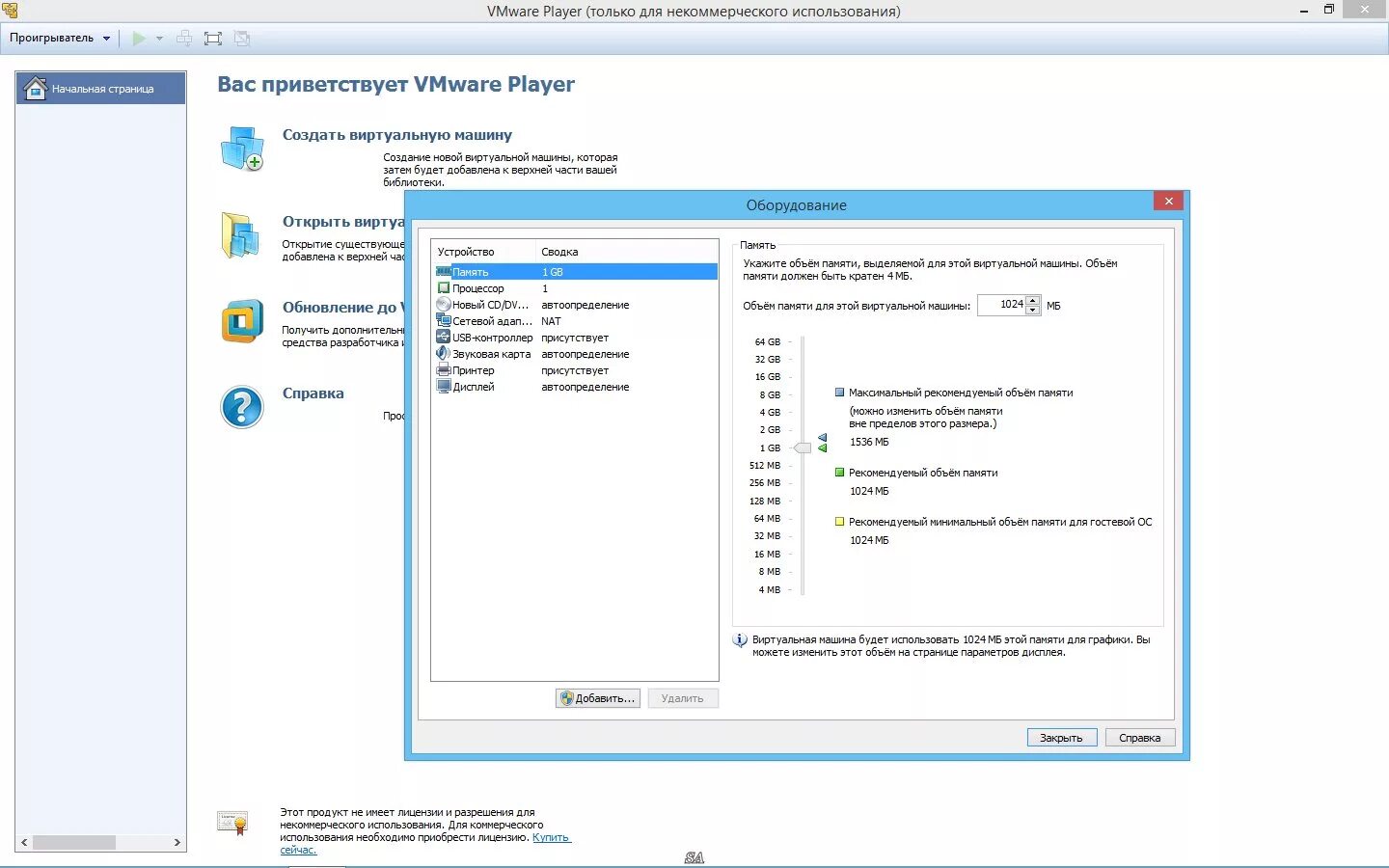Click the display monitor icon in device list
Image resolution: width=1389 pixels, height=868 pixels.
[444, 387]
